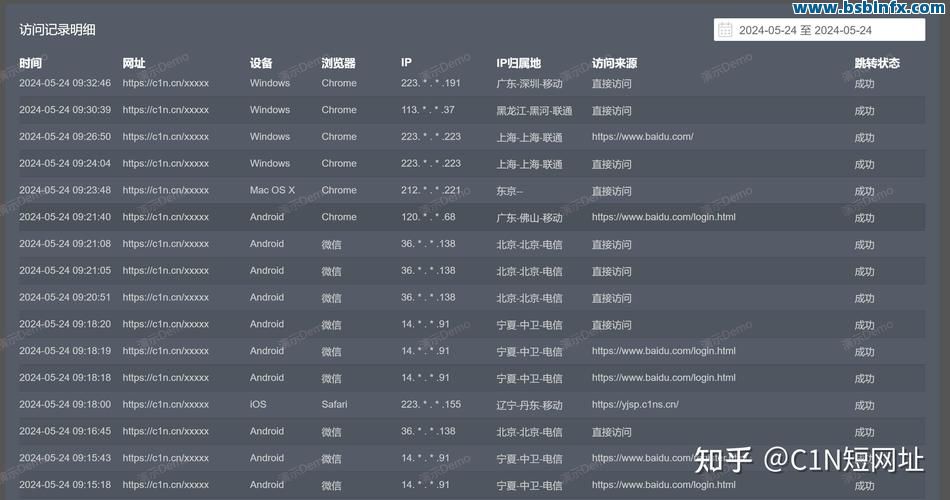950x500 pixels.
Task: Select timestamp 2024-05-24 09:30:39
Action: tap(65, 110)
